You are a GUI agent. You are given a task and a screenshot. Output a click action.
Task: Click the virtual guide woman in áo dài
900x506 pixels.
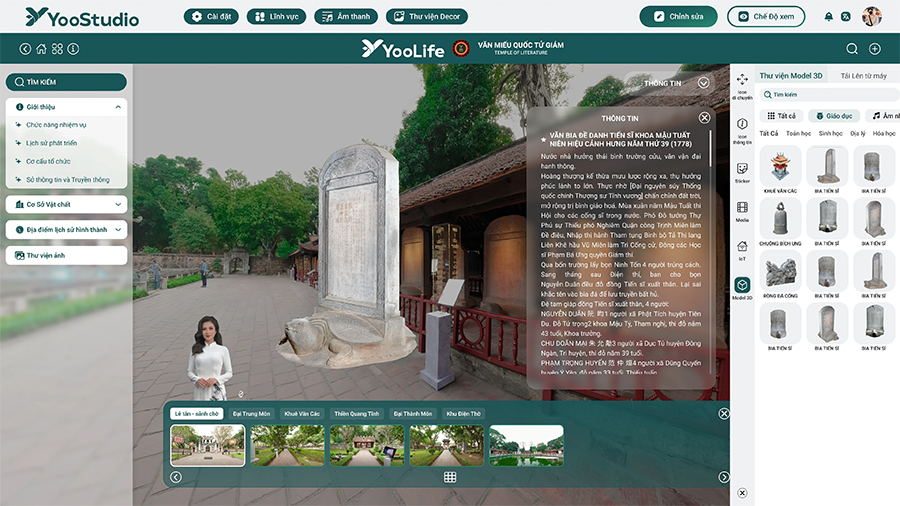(210, 358)
